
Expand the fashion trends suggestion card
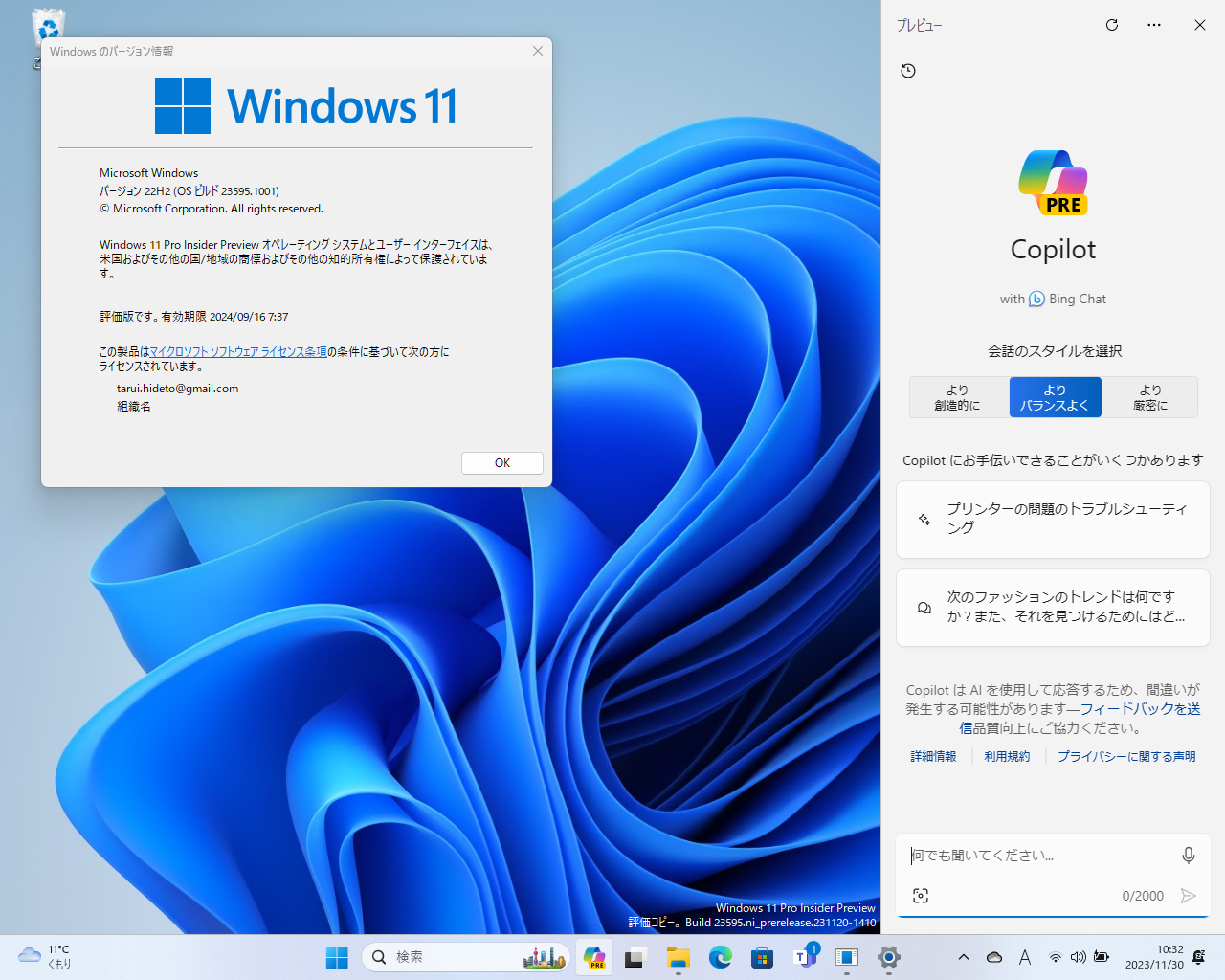1053,607
